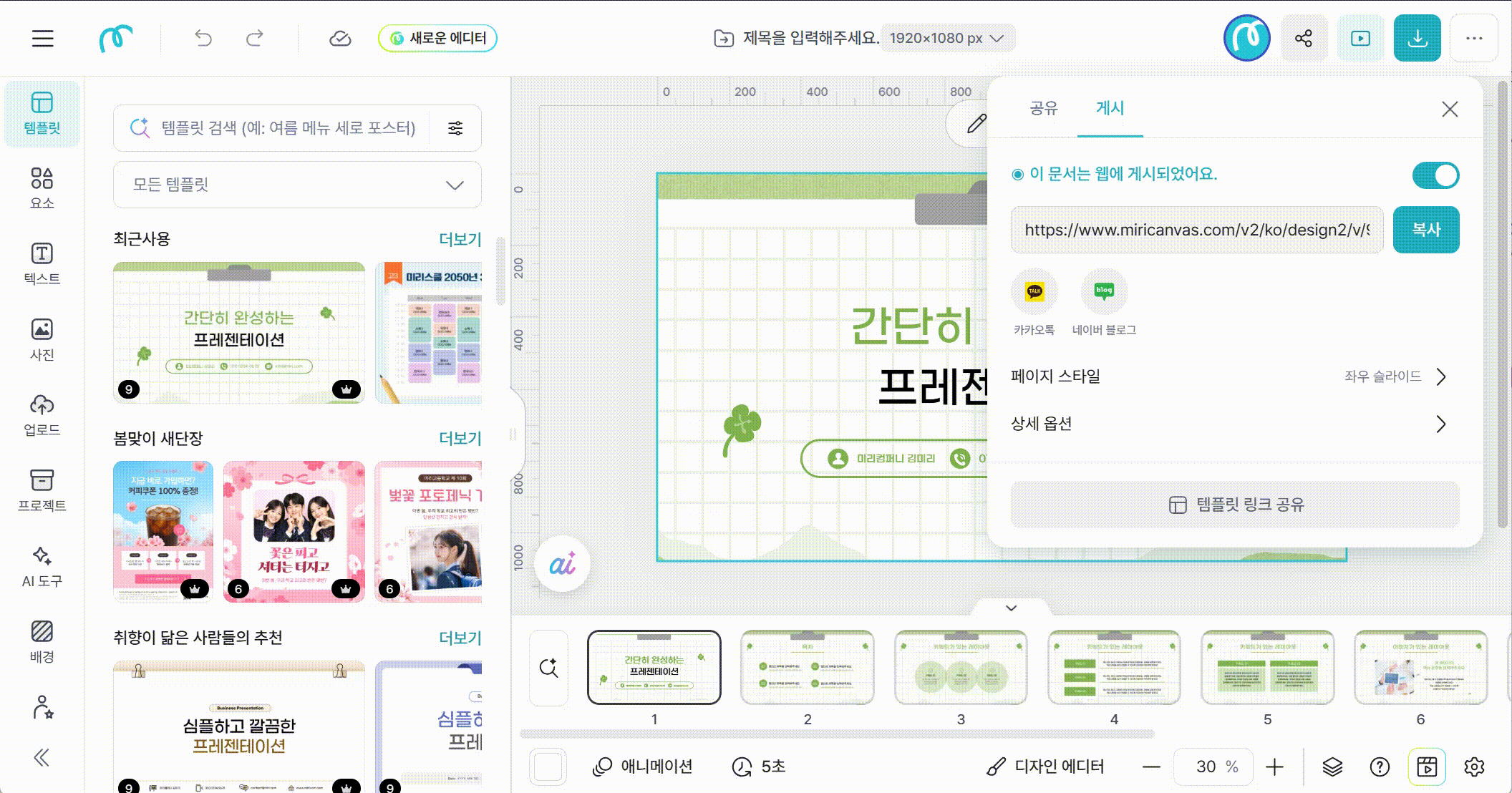Open template search filter options icon

click(x=455, y=128)
